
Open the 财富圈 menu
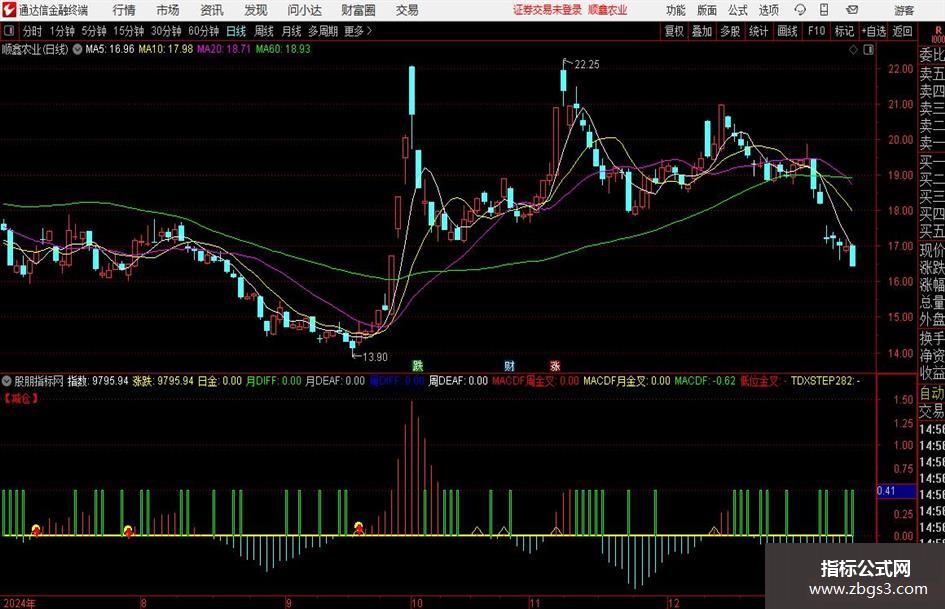click(x=358, y=10)
